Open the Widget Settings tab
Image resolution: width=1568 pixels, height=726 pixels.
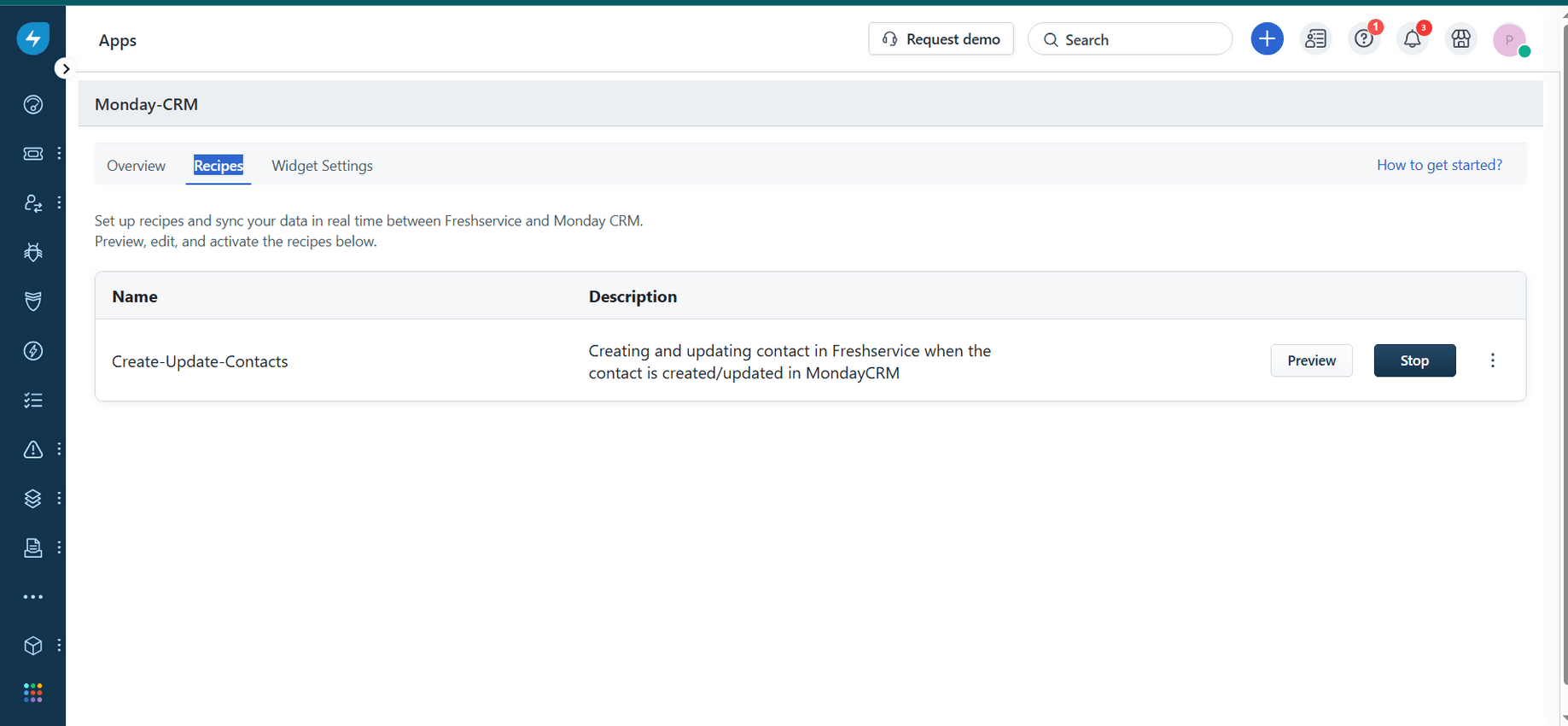tap(322, 166)
